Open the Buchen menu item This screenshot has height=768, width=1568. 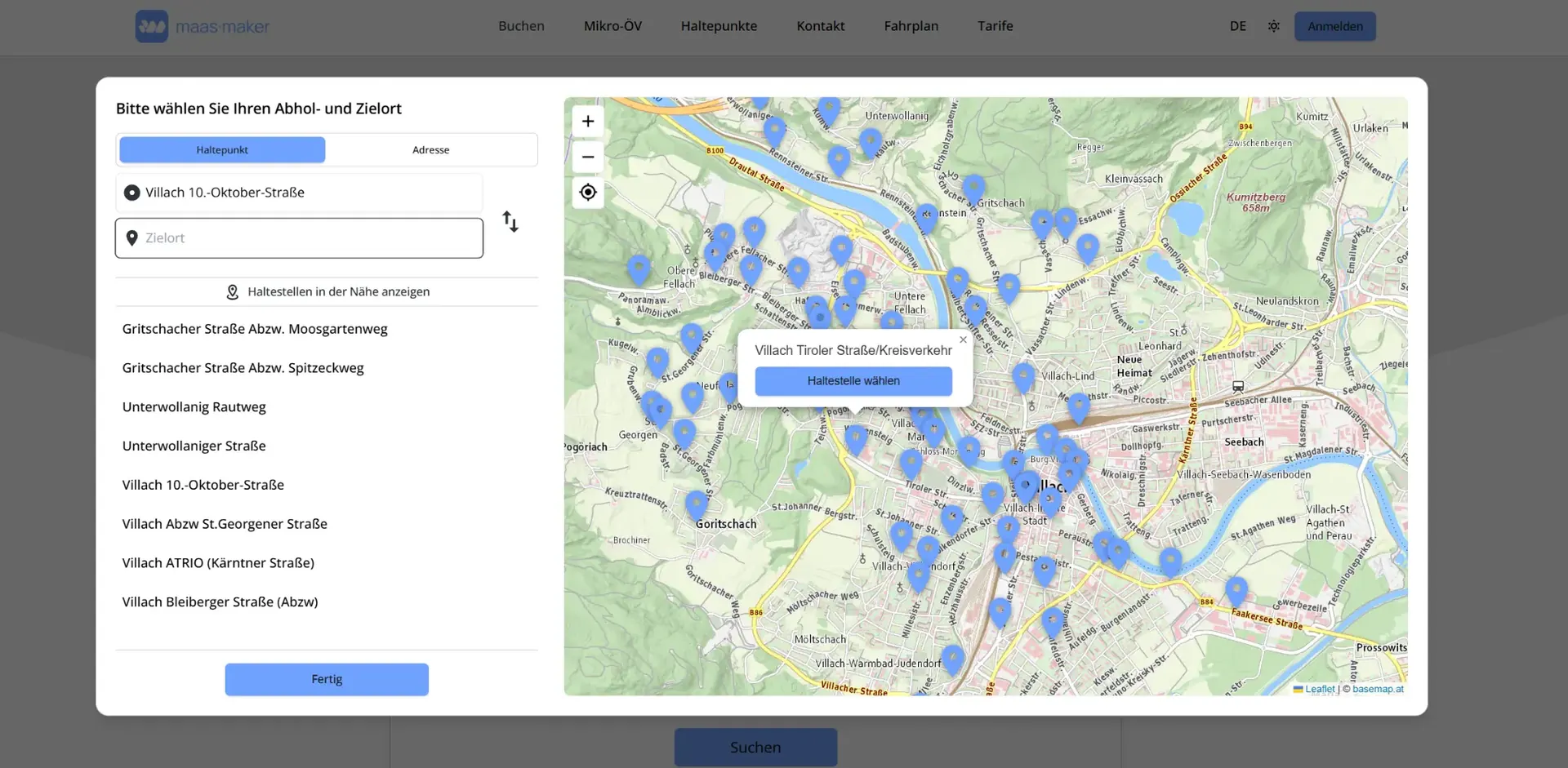[x=521, y=26]
